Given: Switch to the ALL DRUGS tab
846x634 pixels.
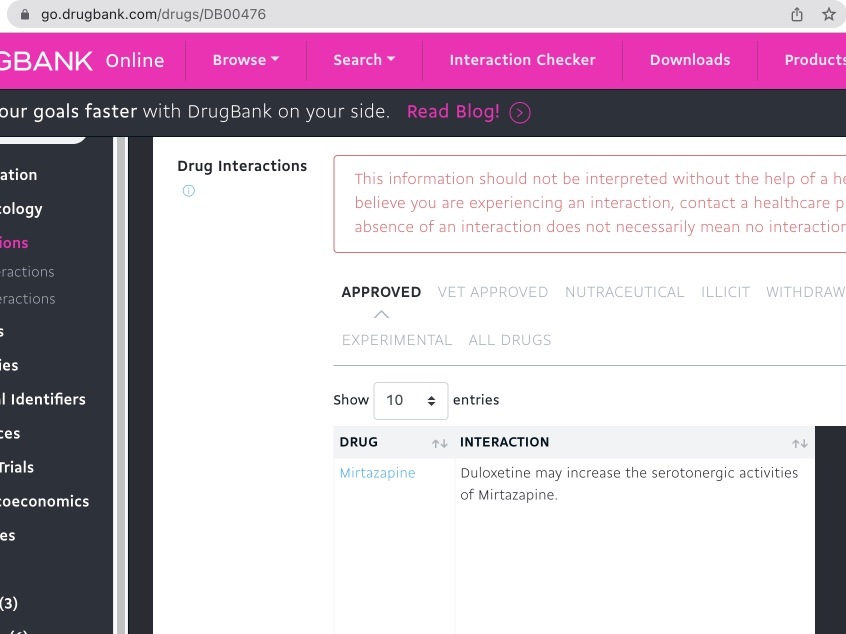Looking at the screenshot, I should [509, 340].
